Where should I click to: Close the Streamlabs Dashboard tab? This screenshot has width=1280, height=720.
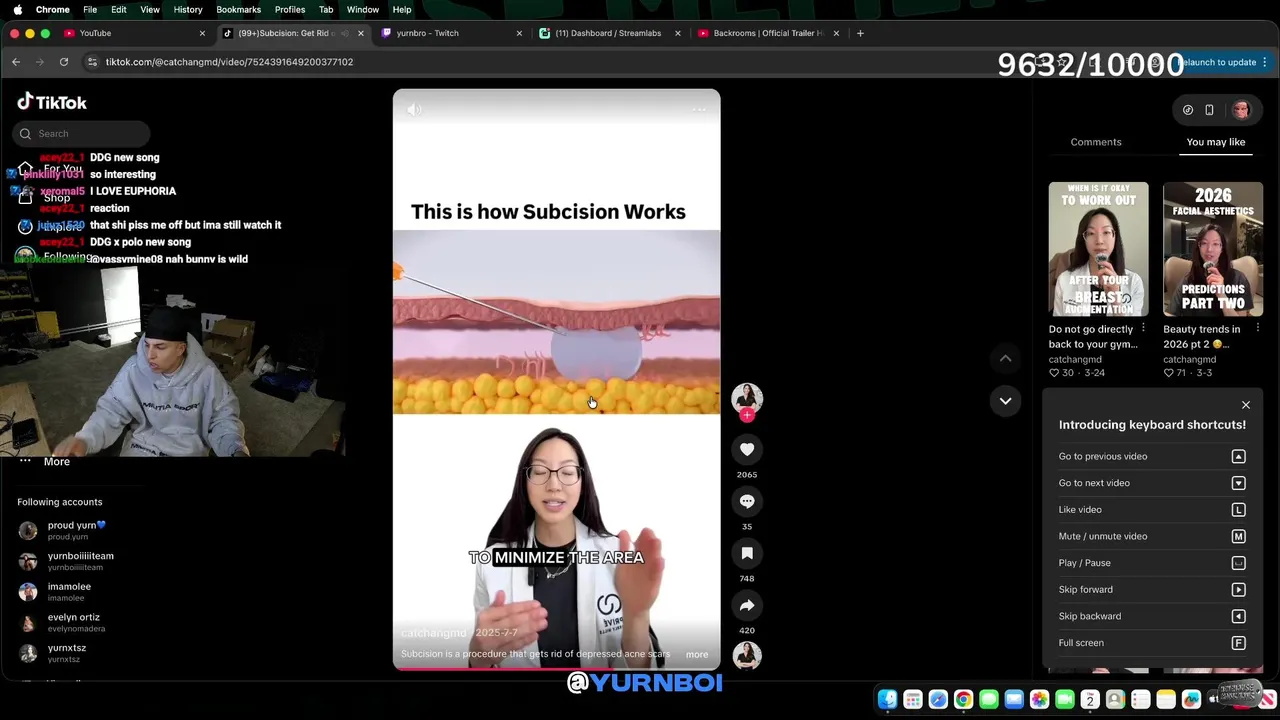677,33
